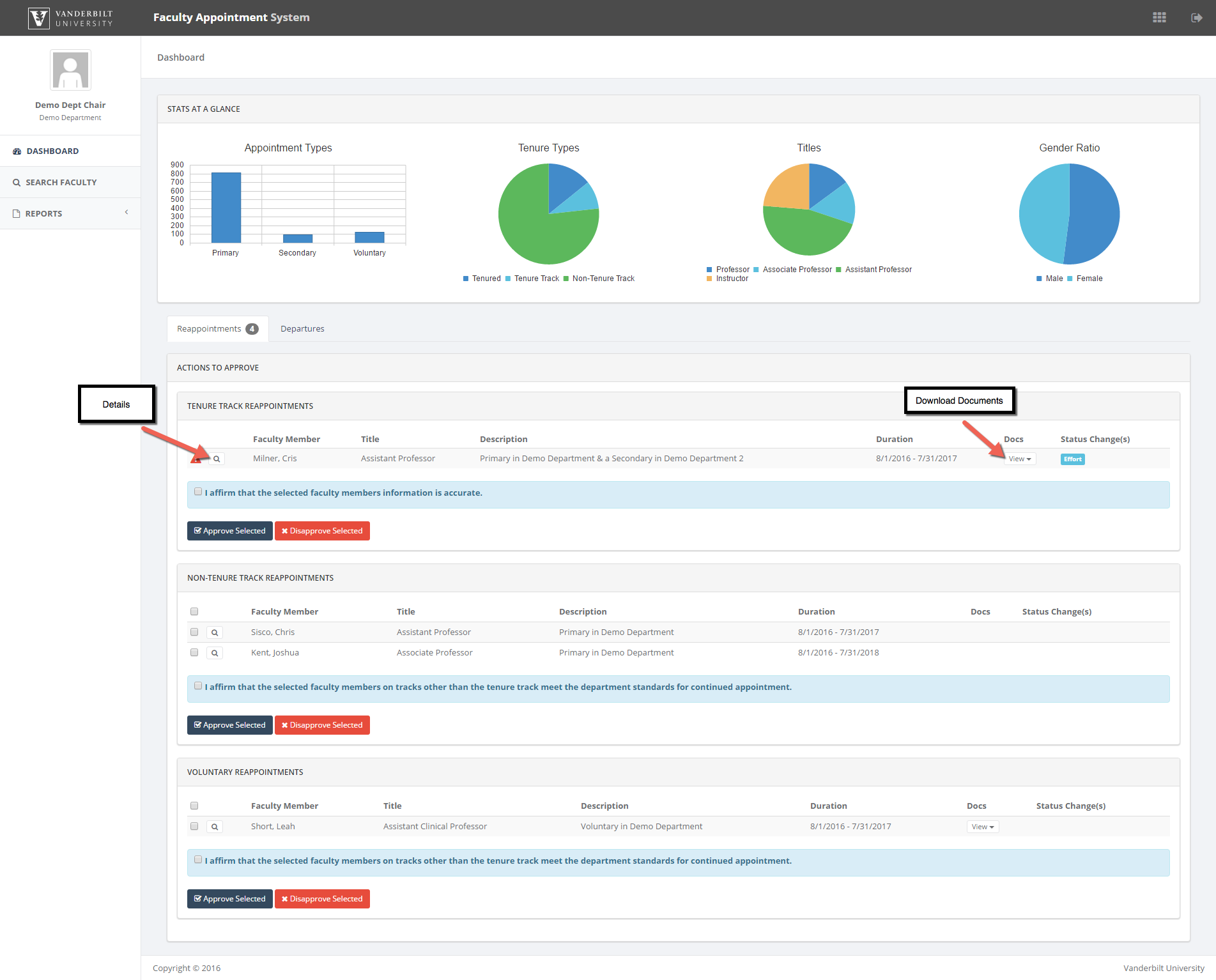Switch to the Departures tab
The width and height of the screenshot is (1216, 980).
[x=302, y=329]
